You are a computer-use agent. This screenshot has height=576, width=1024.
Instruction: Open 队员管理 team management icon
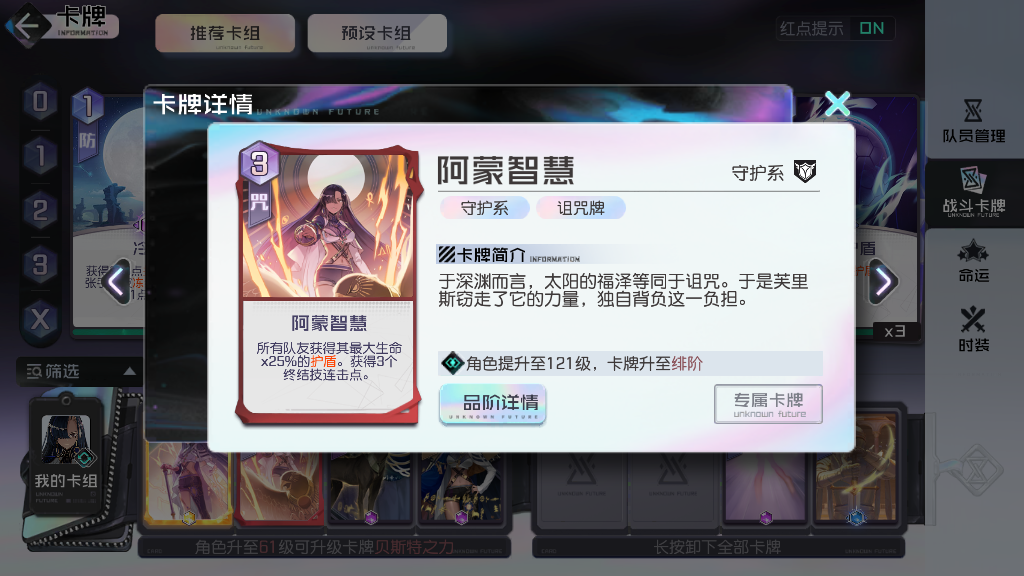tap(974, 121)
